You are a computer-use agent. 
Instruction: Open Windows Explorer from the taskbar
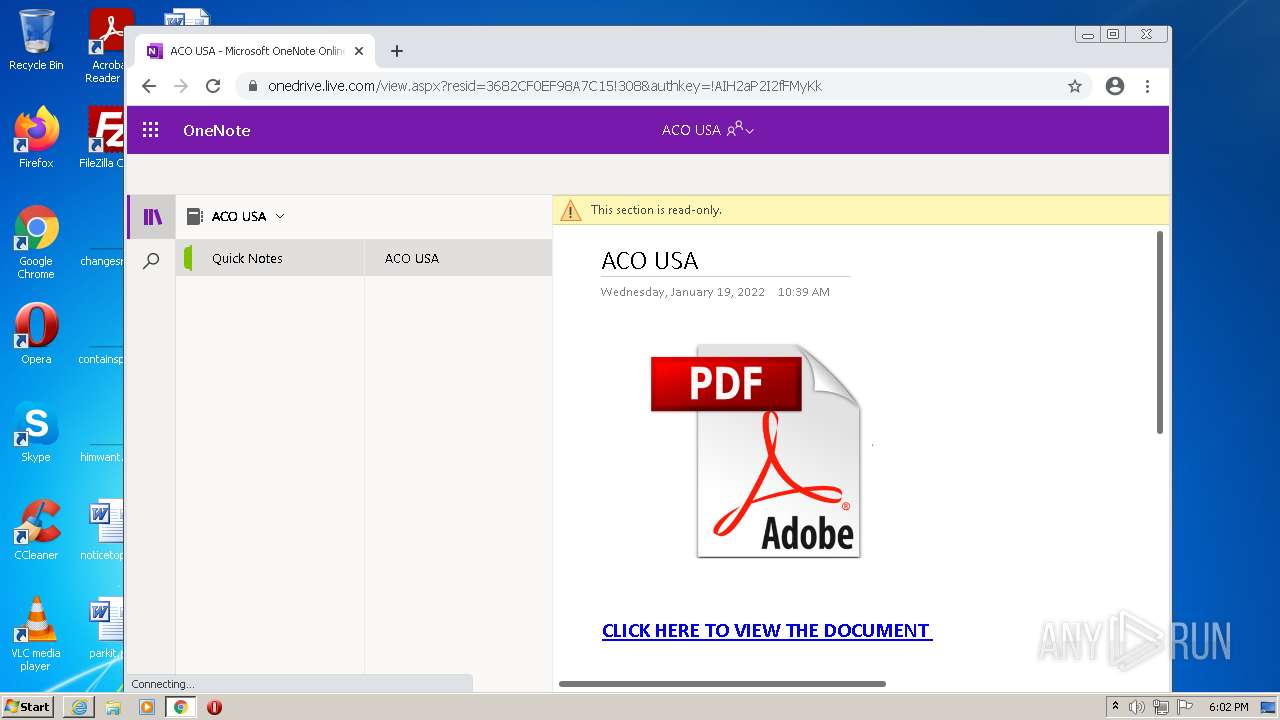[113, 707]
